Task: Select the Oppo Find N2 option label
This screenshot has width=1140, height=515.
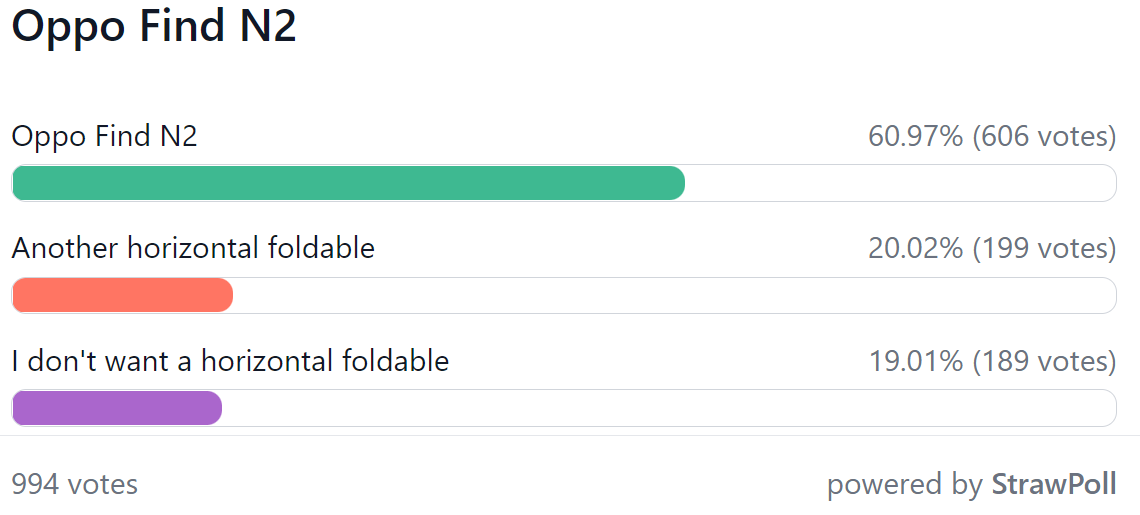Action: click(x=105, y=137)
